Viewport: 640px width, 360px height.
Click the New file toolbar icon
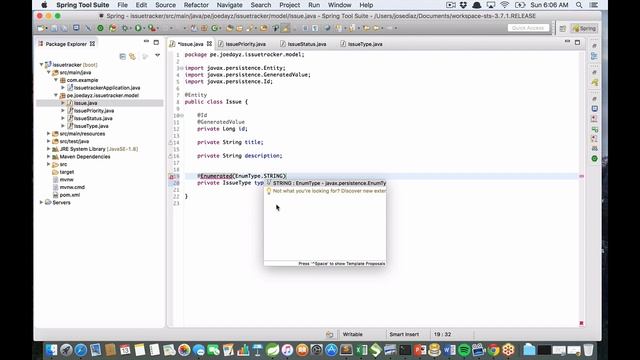[x=41, y=28]
